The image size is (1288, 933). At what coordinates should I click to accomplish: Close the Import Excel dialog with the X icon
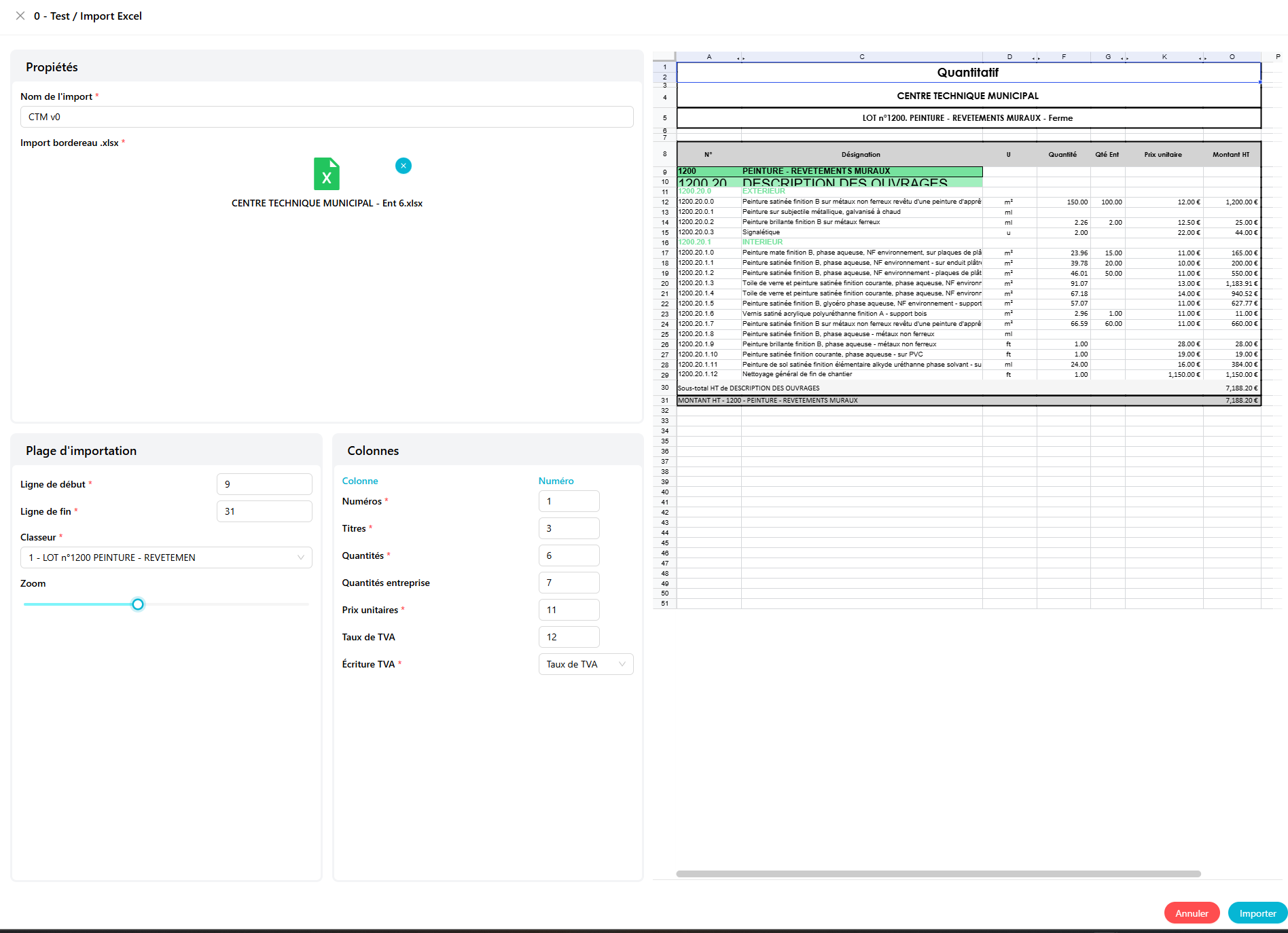(20, 16)
